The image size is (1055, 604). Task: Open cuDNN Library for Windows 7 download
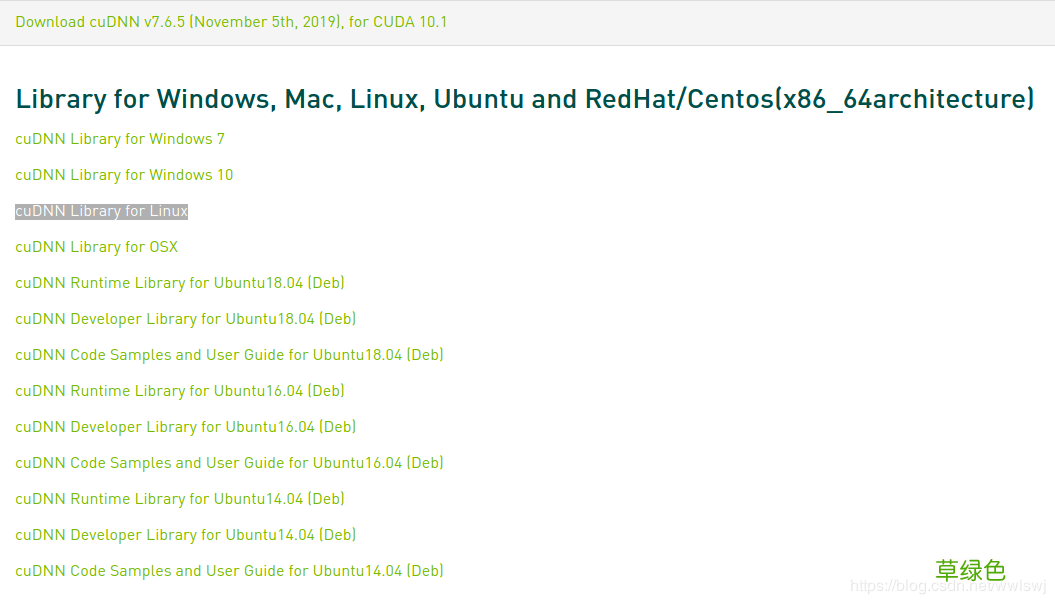119,138
